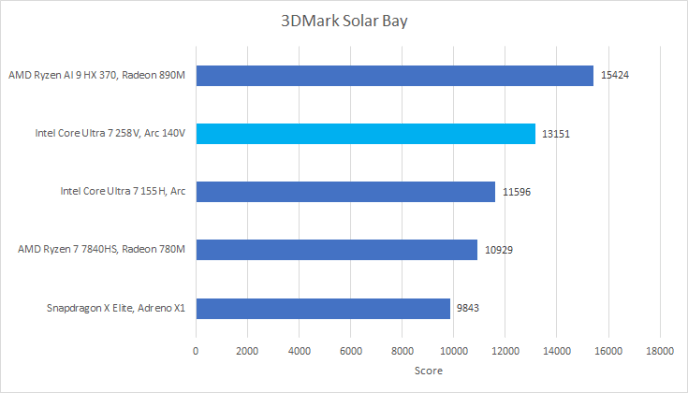
Task: Click axis tick label 8000
Action: click(402, 351)
